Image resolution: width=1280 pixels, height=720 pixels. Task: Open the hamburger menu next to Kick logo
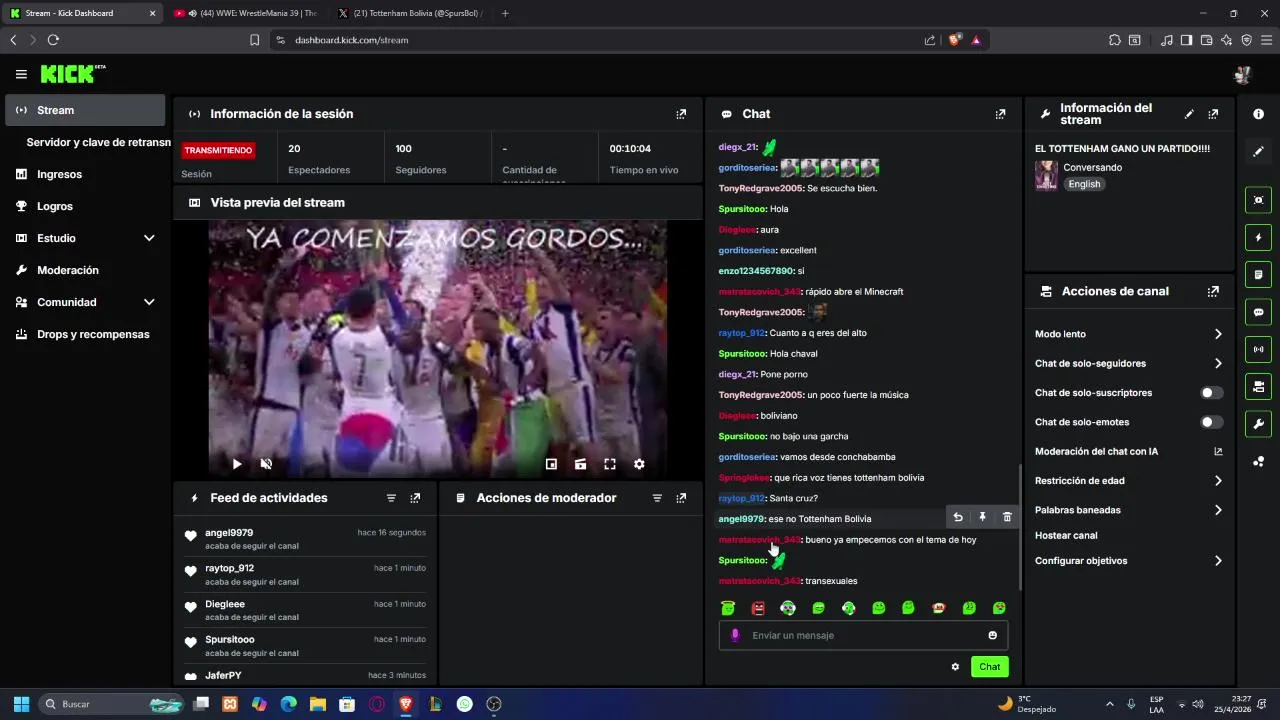21,74
